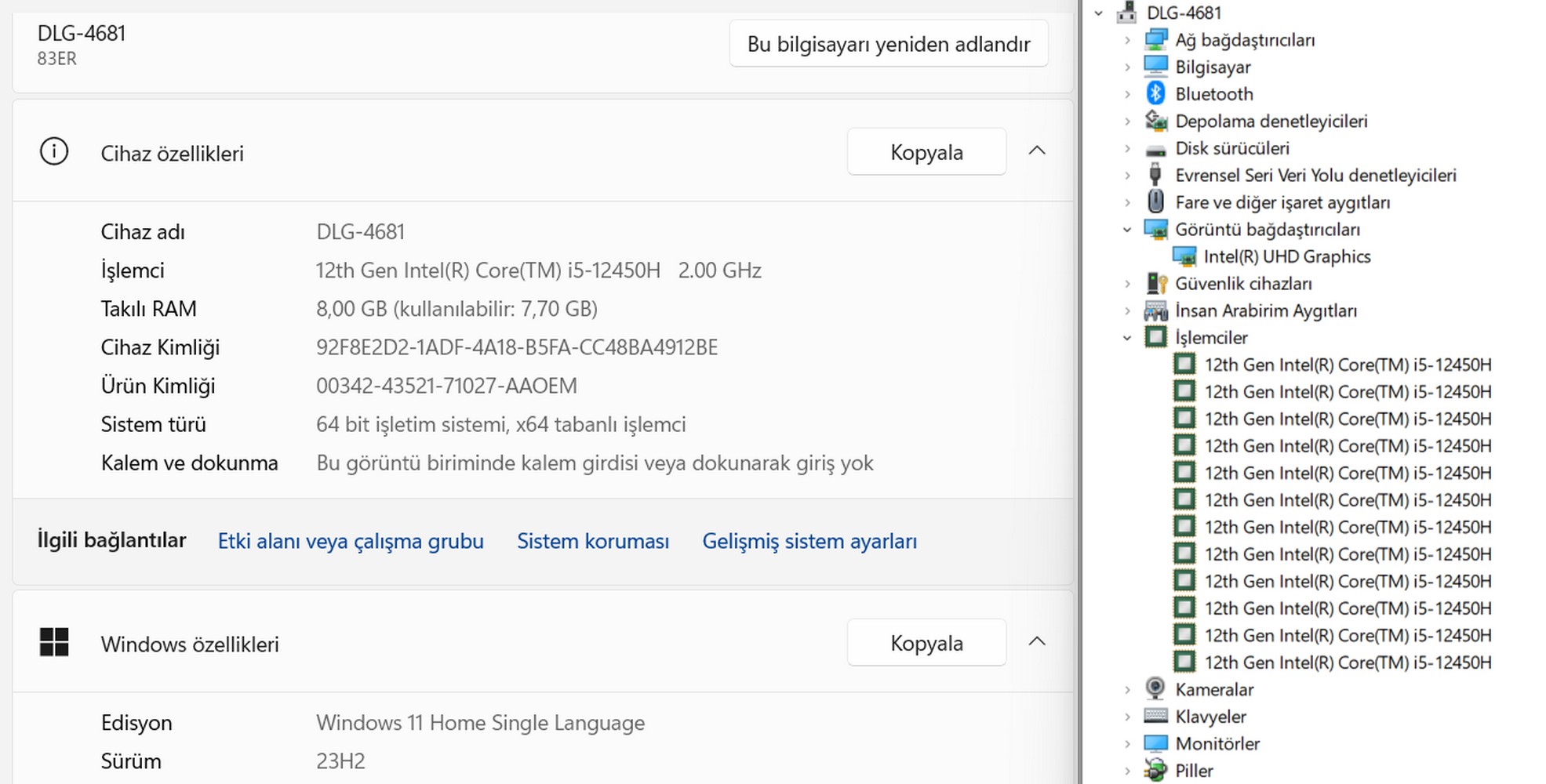Open the Sistem koruması link
Screen dimensions: 1546x784
click(592, 541)
